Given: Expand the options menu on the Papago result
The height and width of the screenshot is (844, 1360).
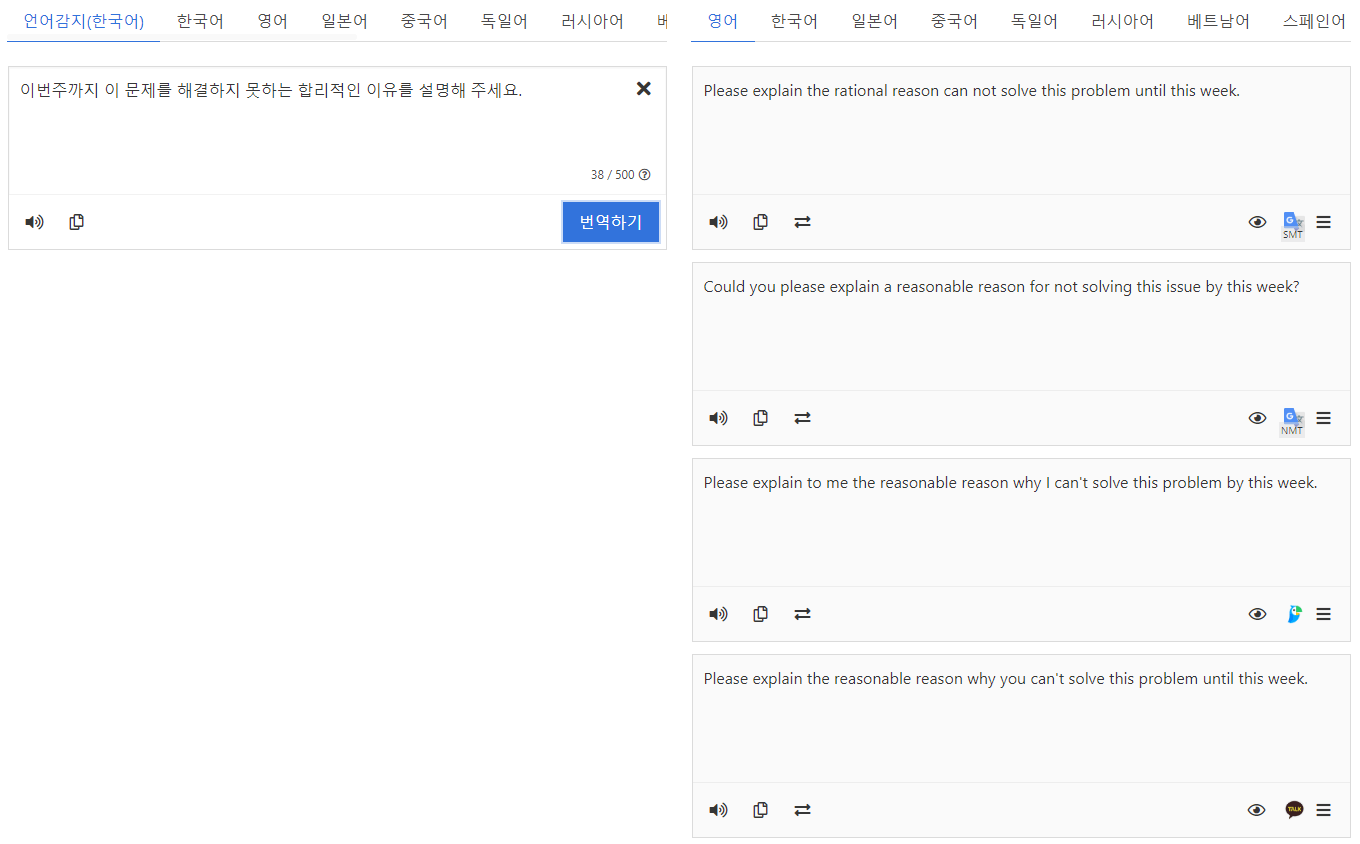Looking at the screenshot, I should click(x=1323, y=613).
